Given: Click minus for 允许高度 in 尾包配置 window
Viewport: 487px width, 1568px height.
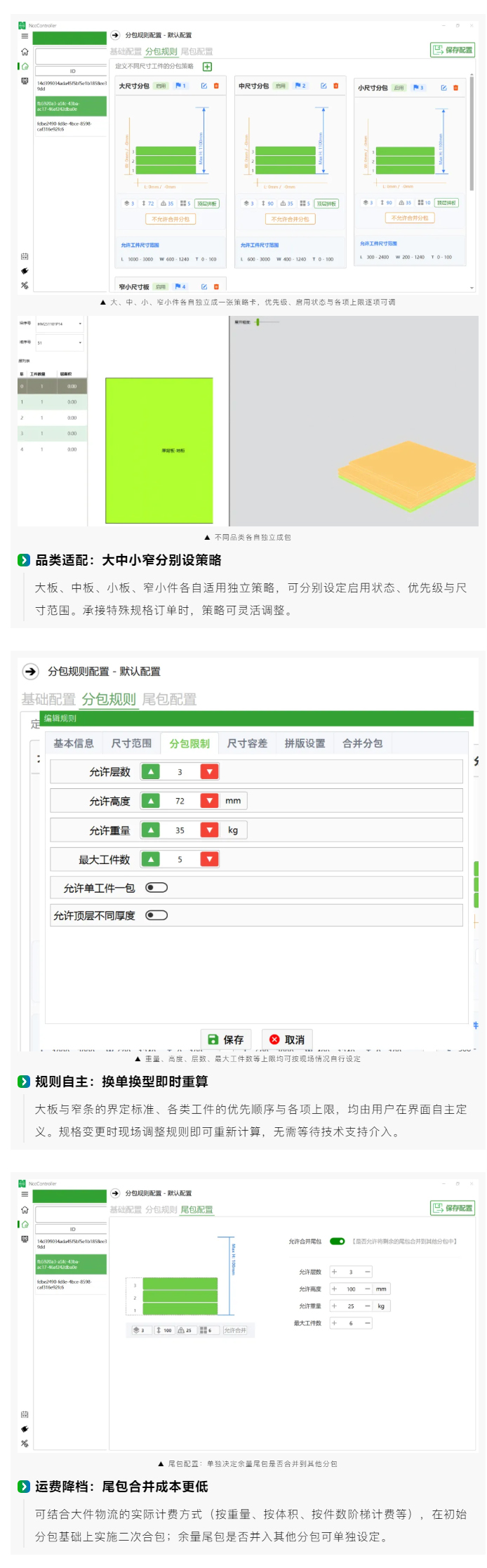Looking at the screenshot, I should coord(368,1289).
